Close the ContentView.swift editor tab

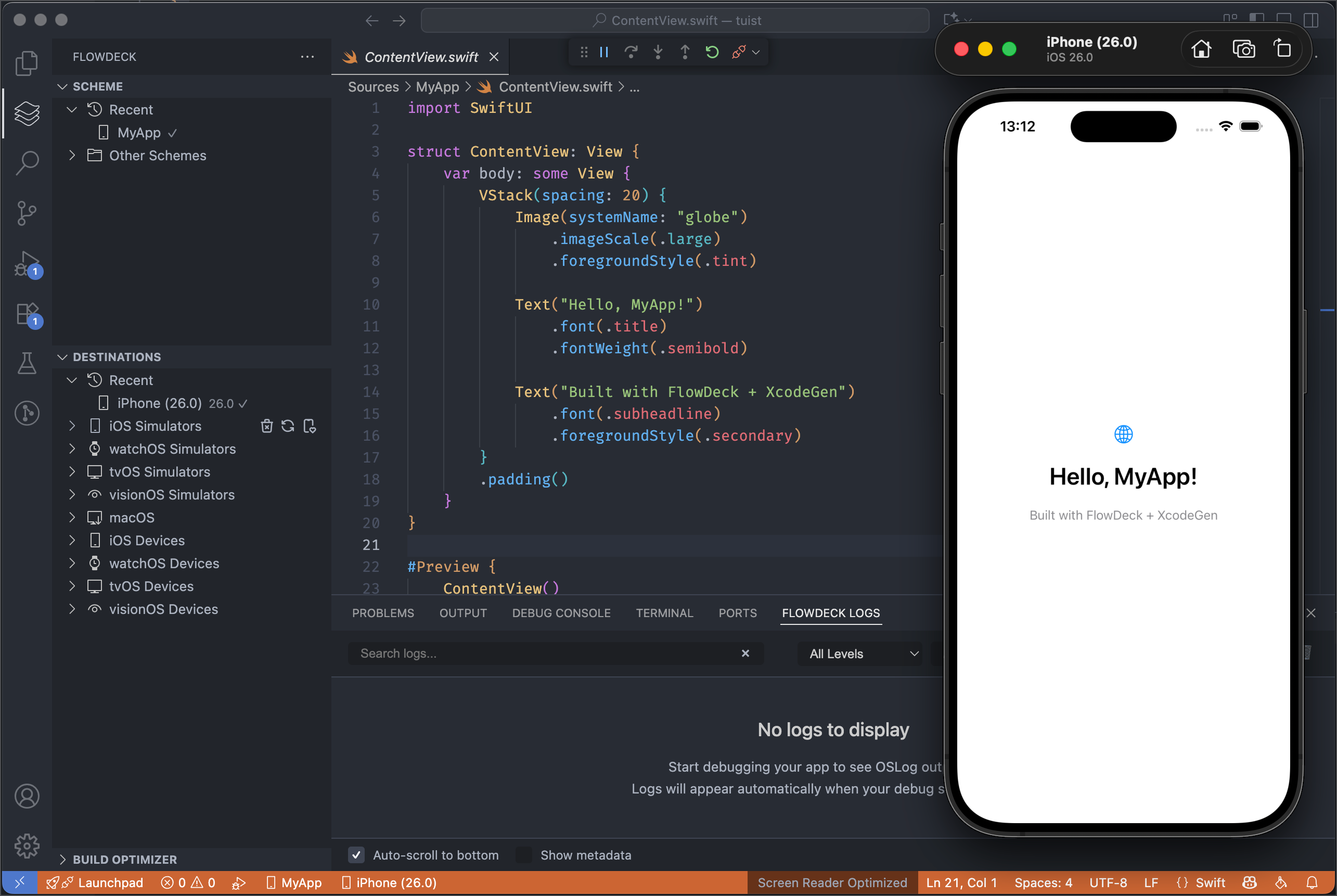(494, 57)
